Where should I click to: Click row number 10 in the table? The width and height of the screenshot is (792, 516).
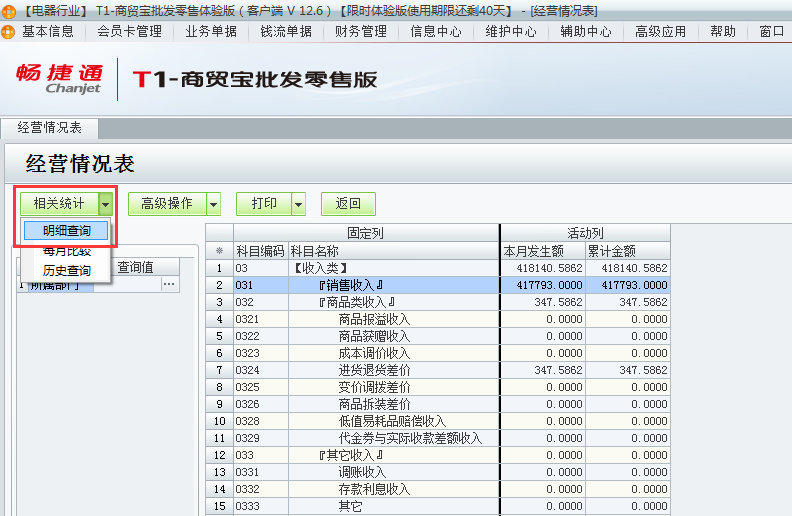click(x=219, y=421)
